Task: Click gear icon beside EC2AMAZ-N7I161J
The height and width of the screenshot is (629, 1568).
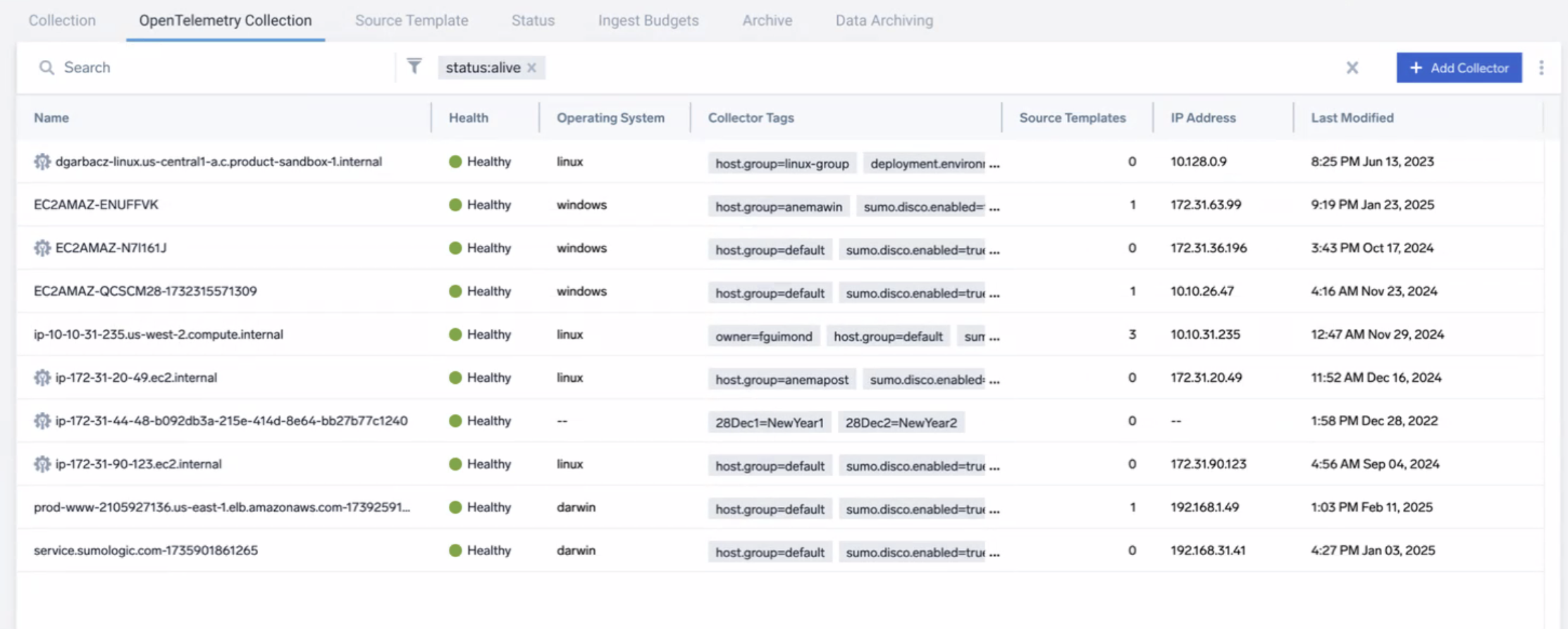Action: tap(42, 248)
